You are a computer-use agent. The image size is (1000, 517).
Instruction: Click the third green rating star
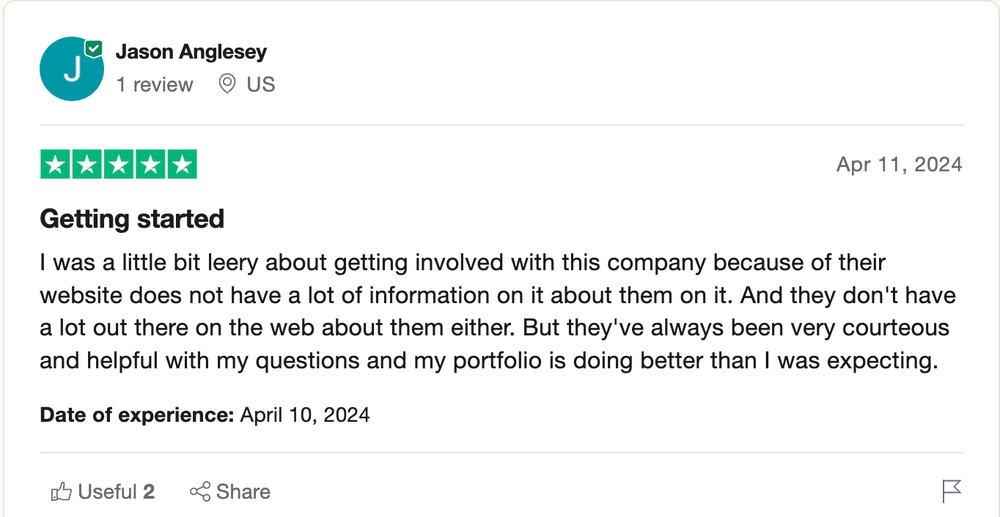pos(118,165)
